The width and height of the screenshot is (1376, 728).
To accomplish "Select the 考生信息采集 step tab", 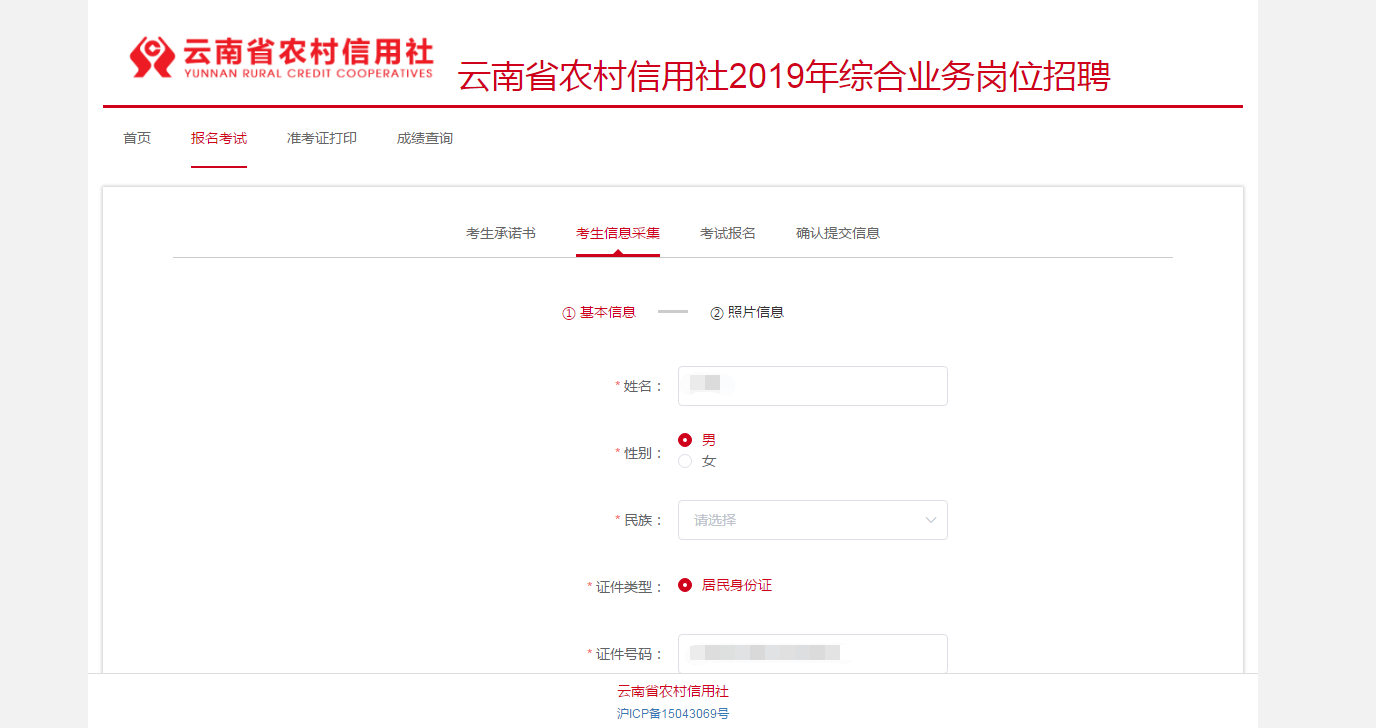I will tap(618, 234).
